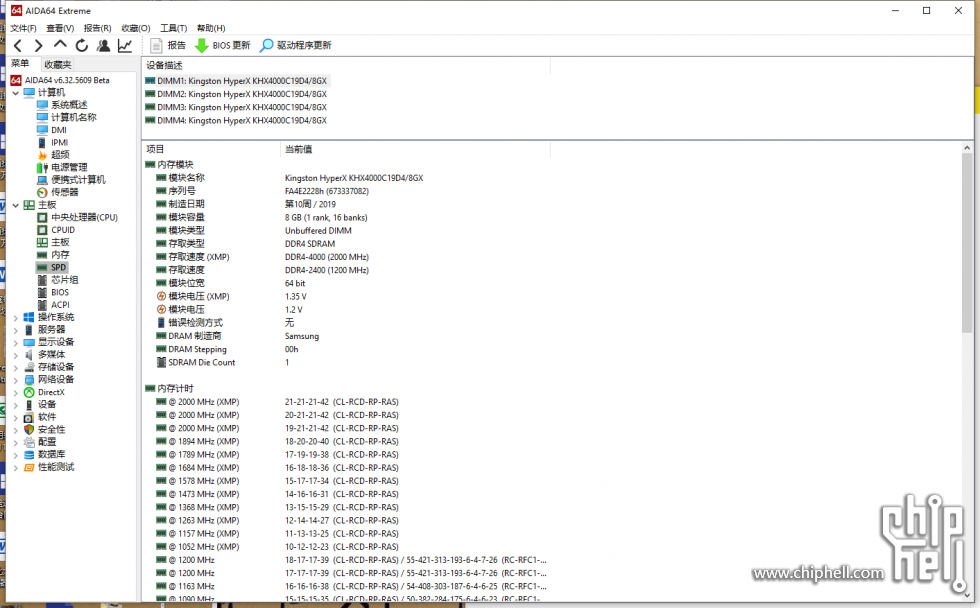Expand the 操作系统 tree node
The image size is (980, 608).
[16, 317]
